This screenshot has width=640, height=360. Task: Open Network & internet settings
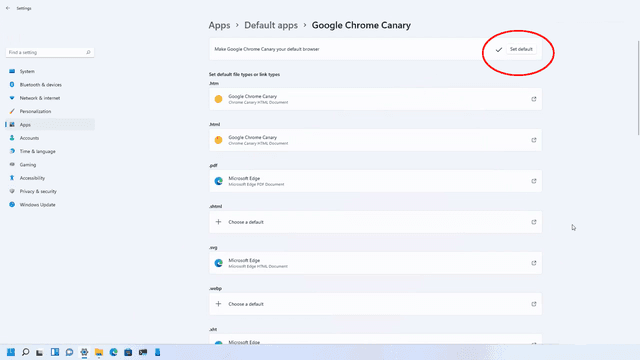(x=50, y=98)
